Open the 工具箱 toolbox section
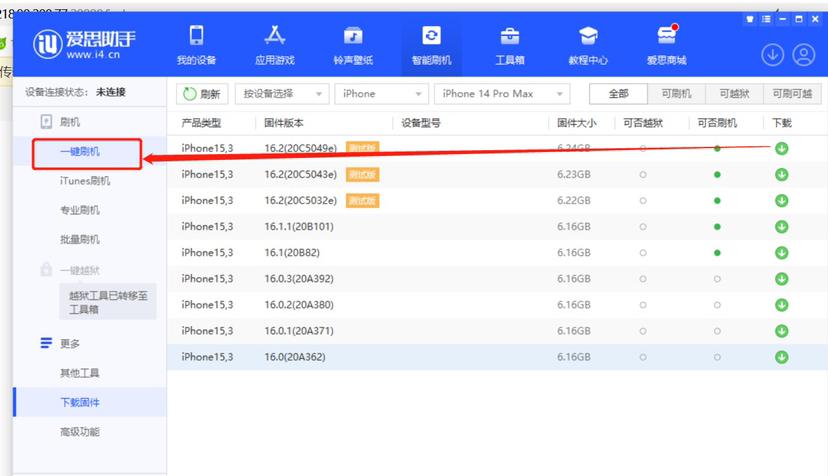 510,45
